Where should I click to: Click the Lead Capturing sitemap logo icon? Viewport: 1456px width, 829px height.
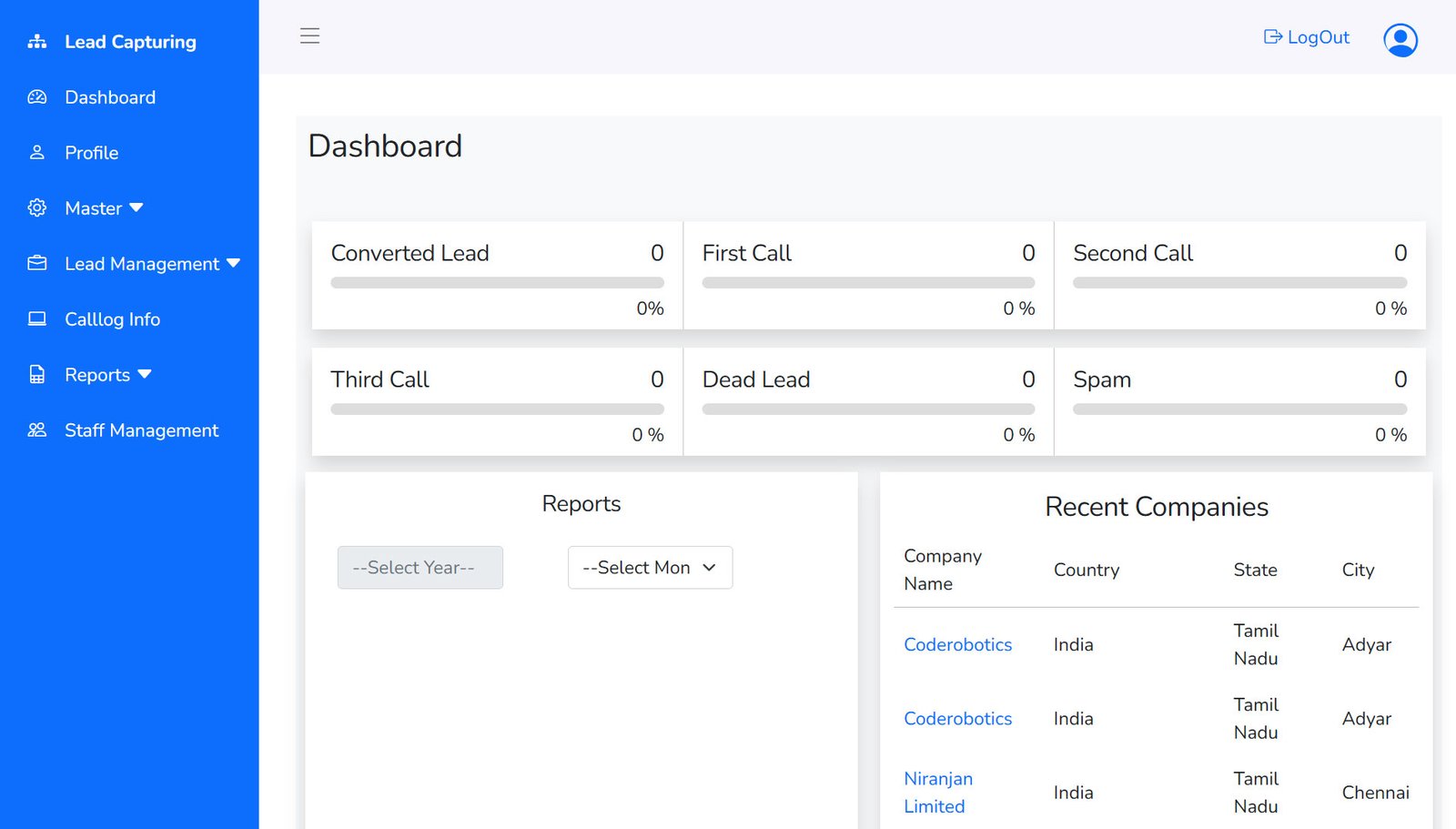click(37, 42)
